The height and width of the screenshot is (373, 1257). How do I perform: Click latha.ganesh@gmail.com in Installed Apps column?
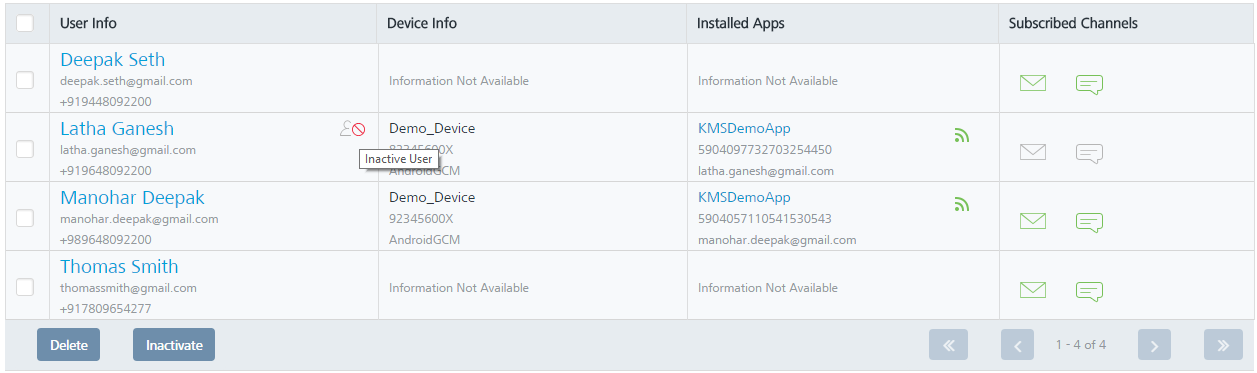pyautogui.click(x=766, y=171)
